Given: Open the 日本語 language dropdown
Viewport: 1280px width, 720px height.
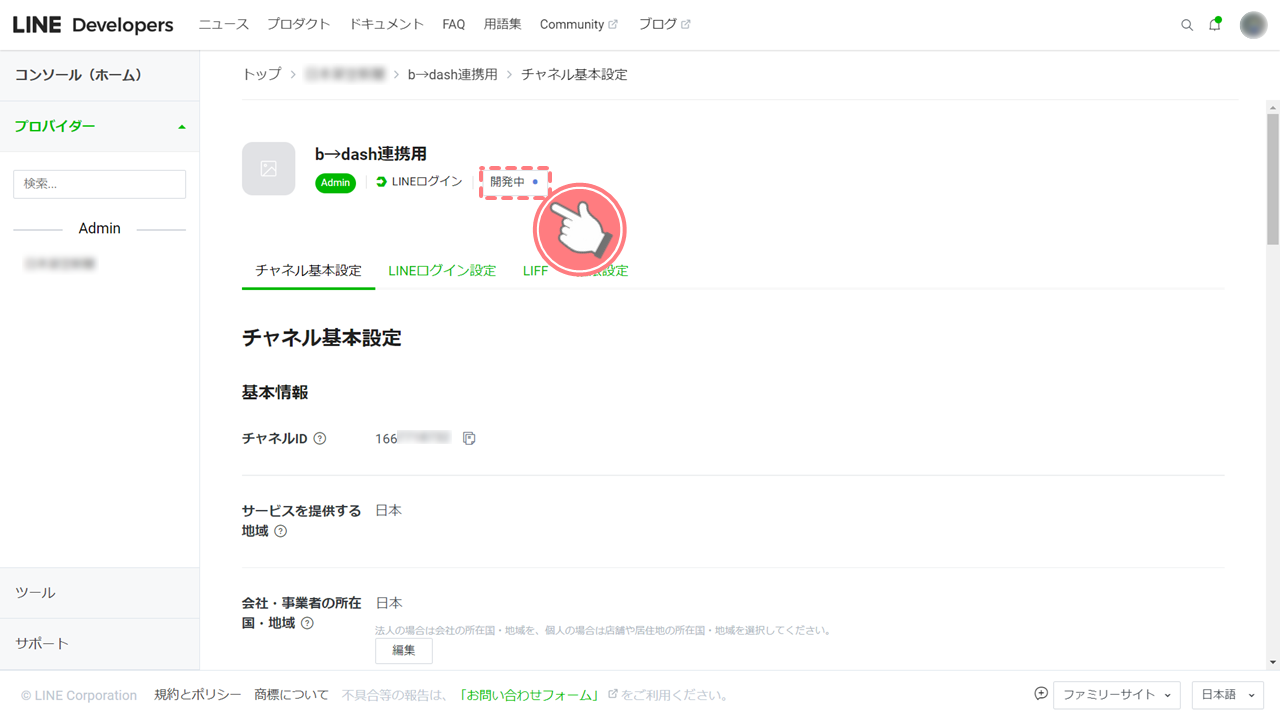Looking at the screenshot, I should point(1228,694).
